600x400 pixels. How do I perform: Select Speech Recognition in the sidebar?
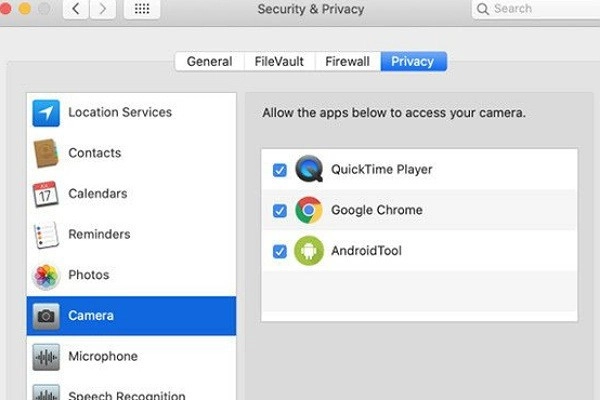click(x=126, y=394)
